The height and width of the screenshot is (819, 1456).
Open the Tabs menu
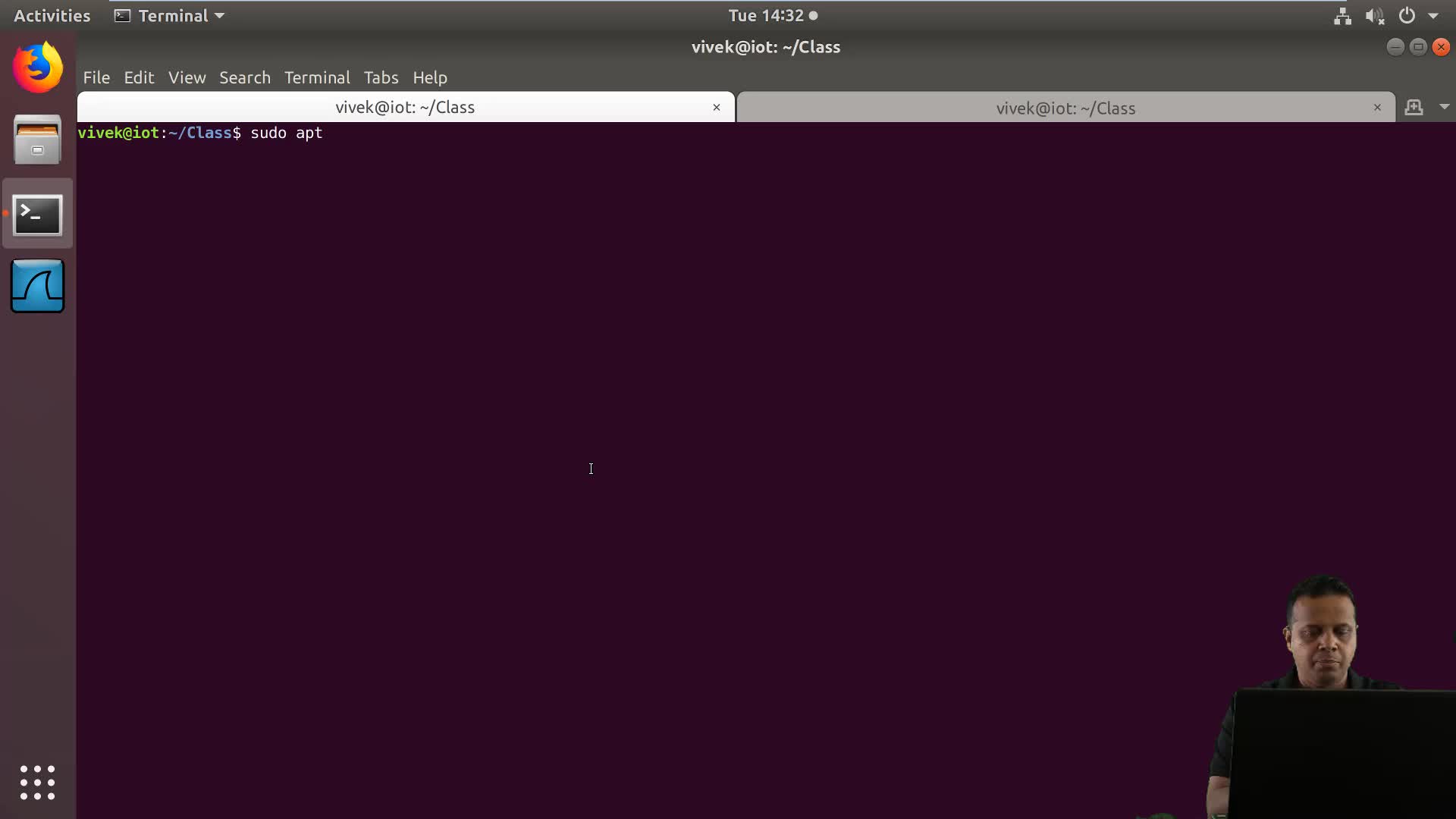(x=381, y=77)
